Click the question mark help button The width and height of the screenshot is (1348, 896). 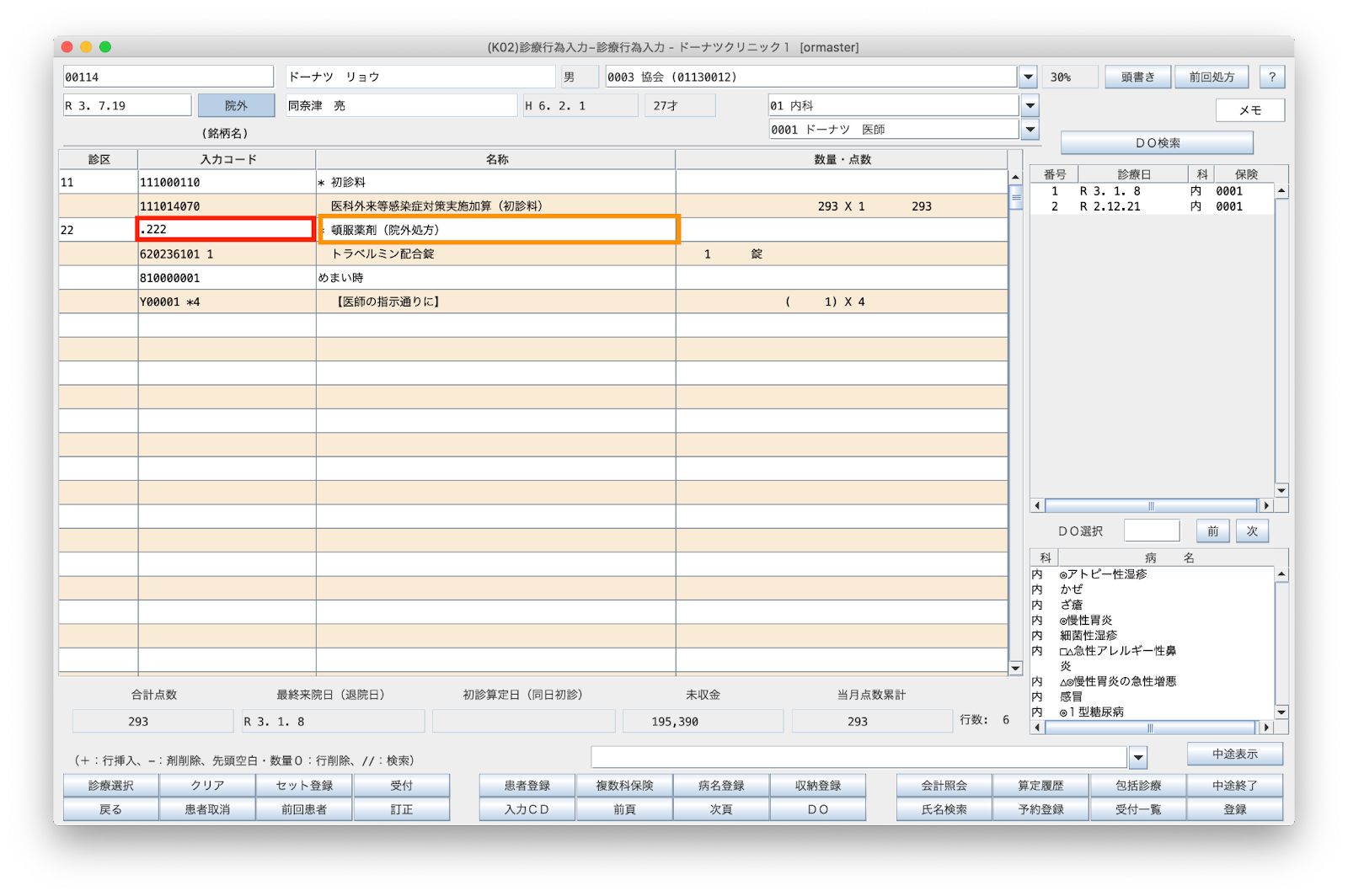click(1271, 77)
